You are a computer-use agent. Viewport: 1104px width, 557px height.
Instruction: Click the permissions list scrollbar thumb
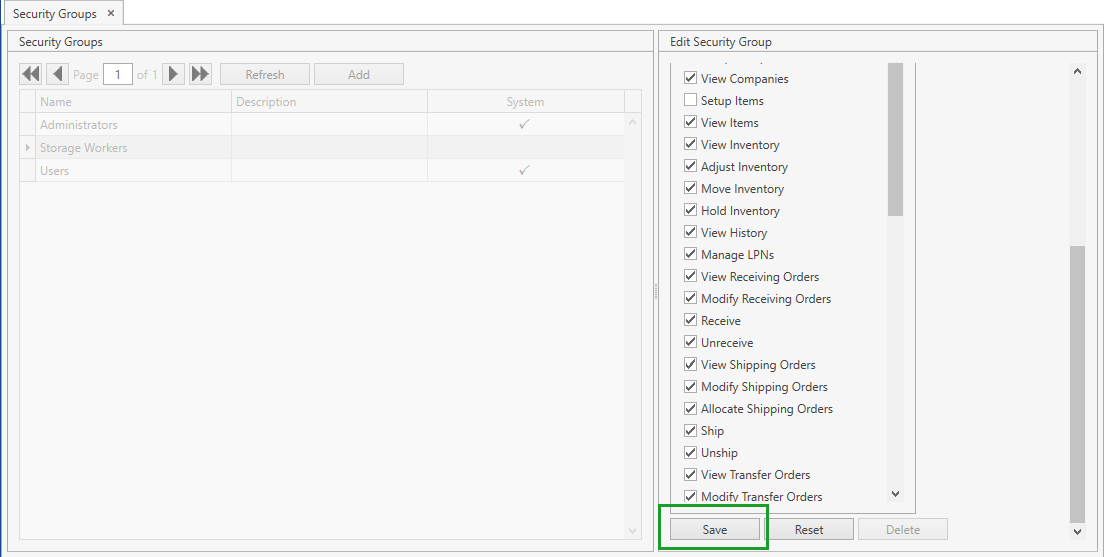pos(895,140)
